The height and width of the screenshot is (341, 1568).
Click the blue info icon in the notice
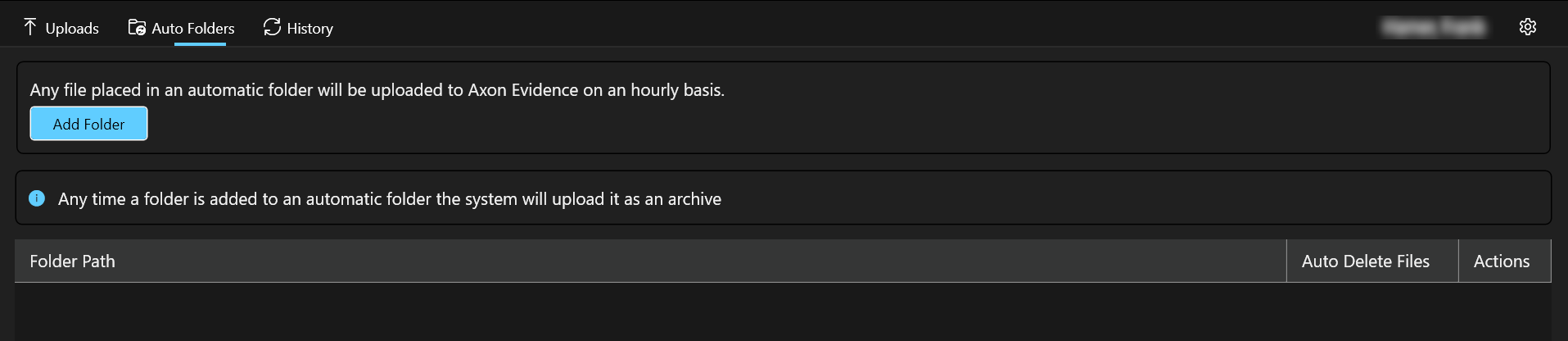pyautogui.click(x=37, y=198)
